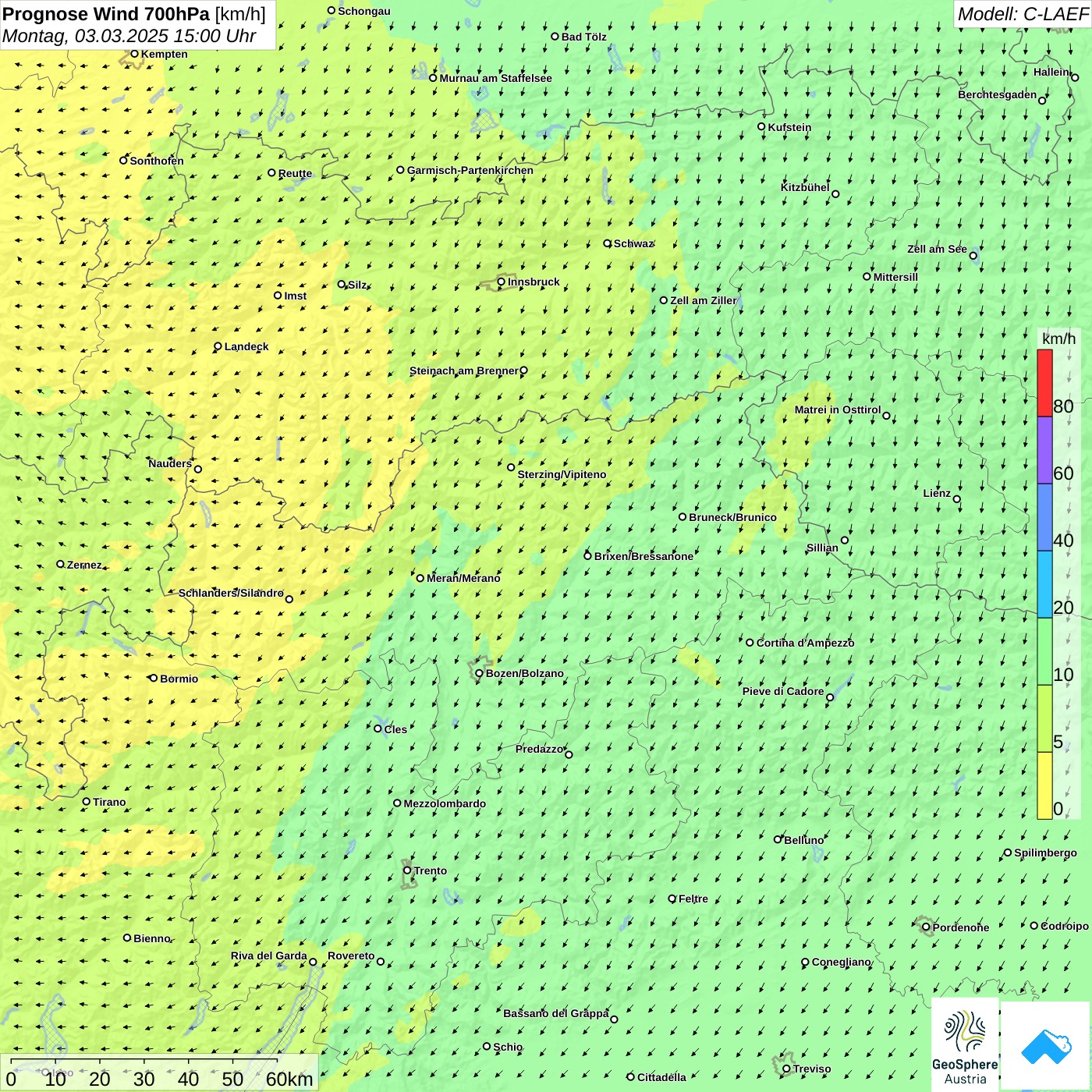Click the 'Reutte' label
Image resolution: width=1092 pixels, height=1092 pixels.
pos(295,173)
